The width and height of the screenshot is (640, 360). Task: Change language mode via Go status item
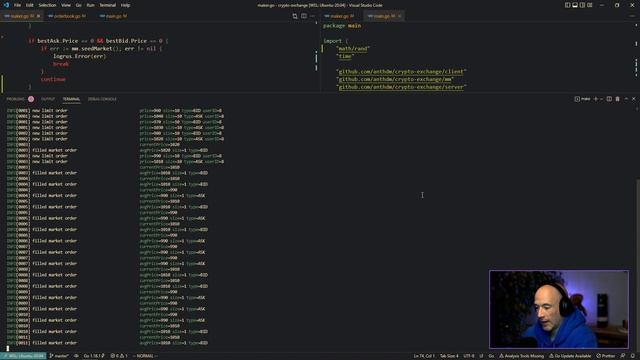[491, 356]
